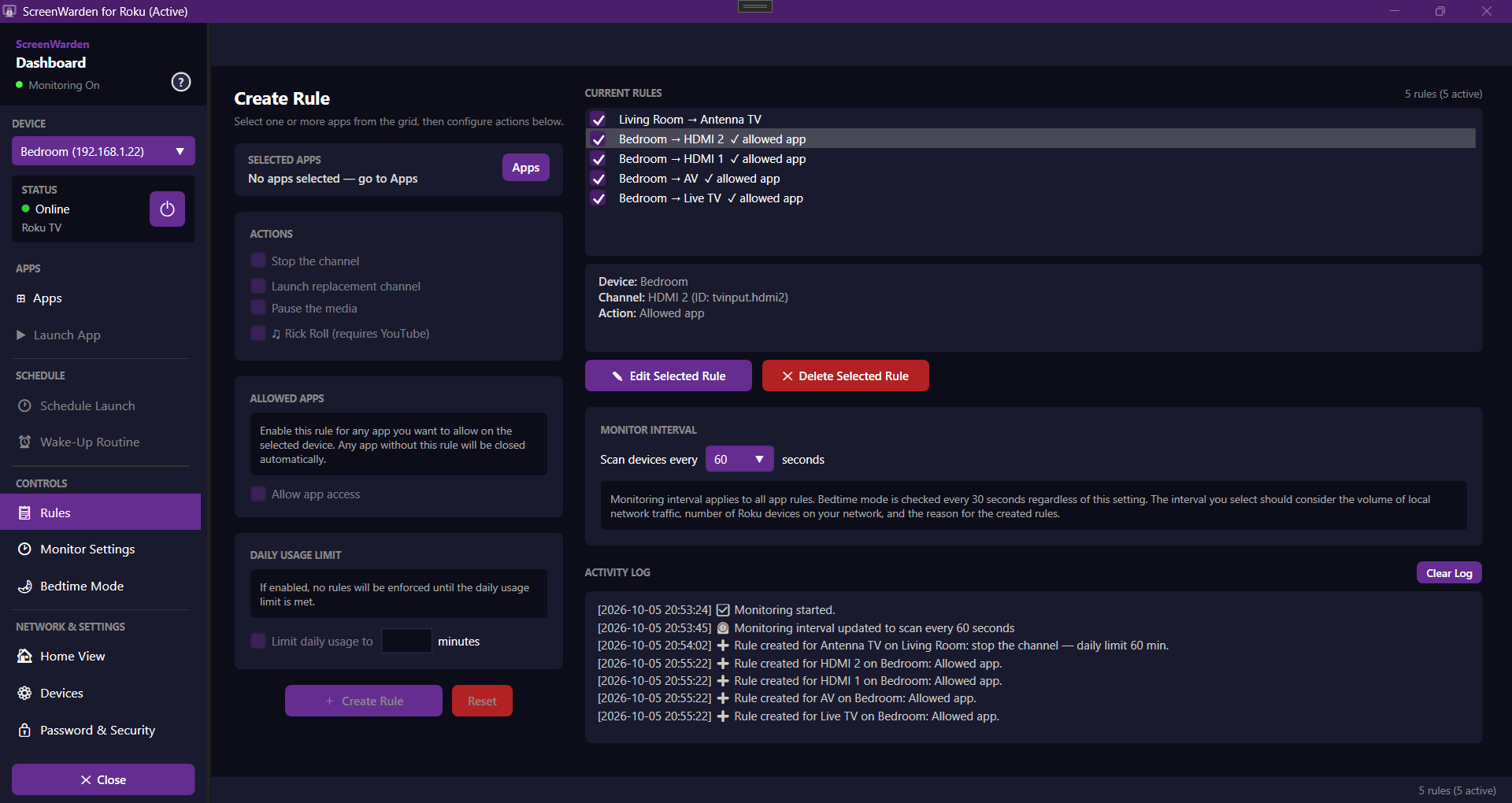The image size is (1512, 803).
Task: Click the X icon on Delete Selected Rule
Action: point(787,376)
